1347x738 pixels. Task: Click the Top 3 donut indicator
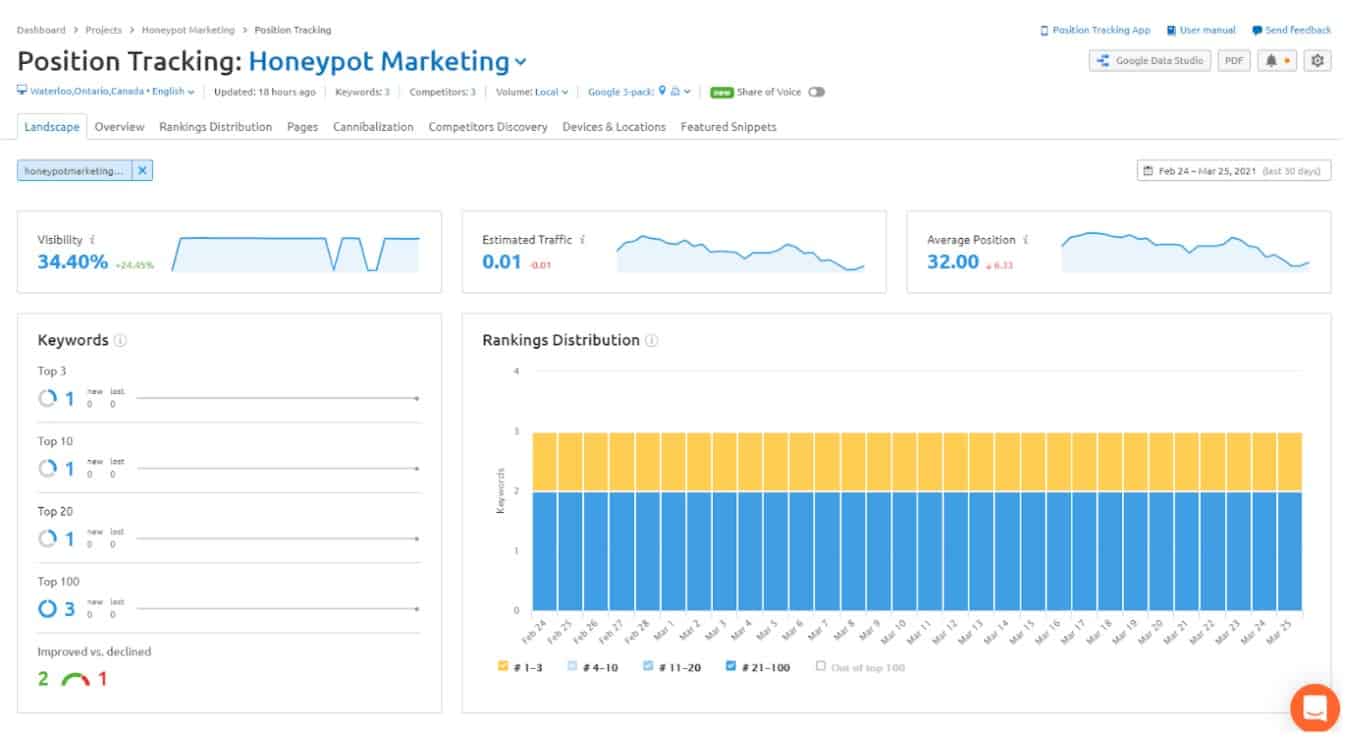click(47, 398)
